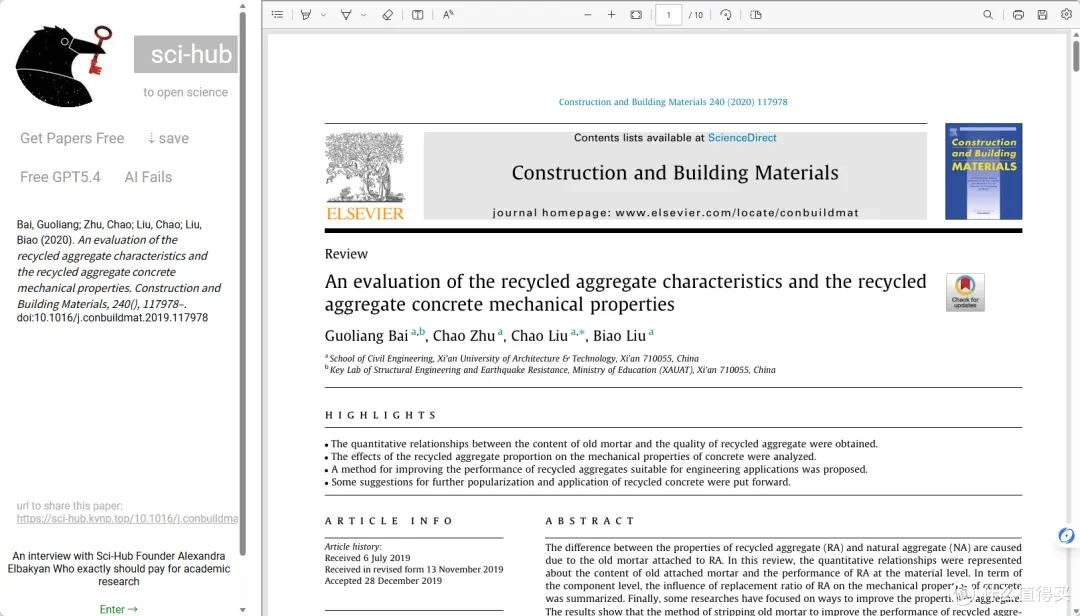This screenshot has height=616, width=1080.
Task: Click the Sci-Hub raven logo
Action: 63,66
